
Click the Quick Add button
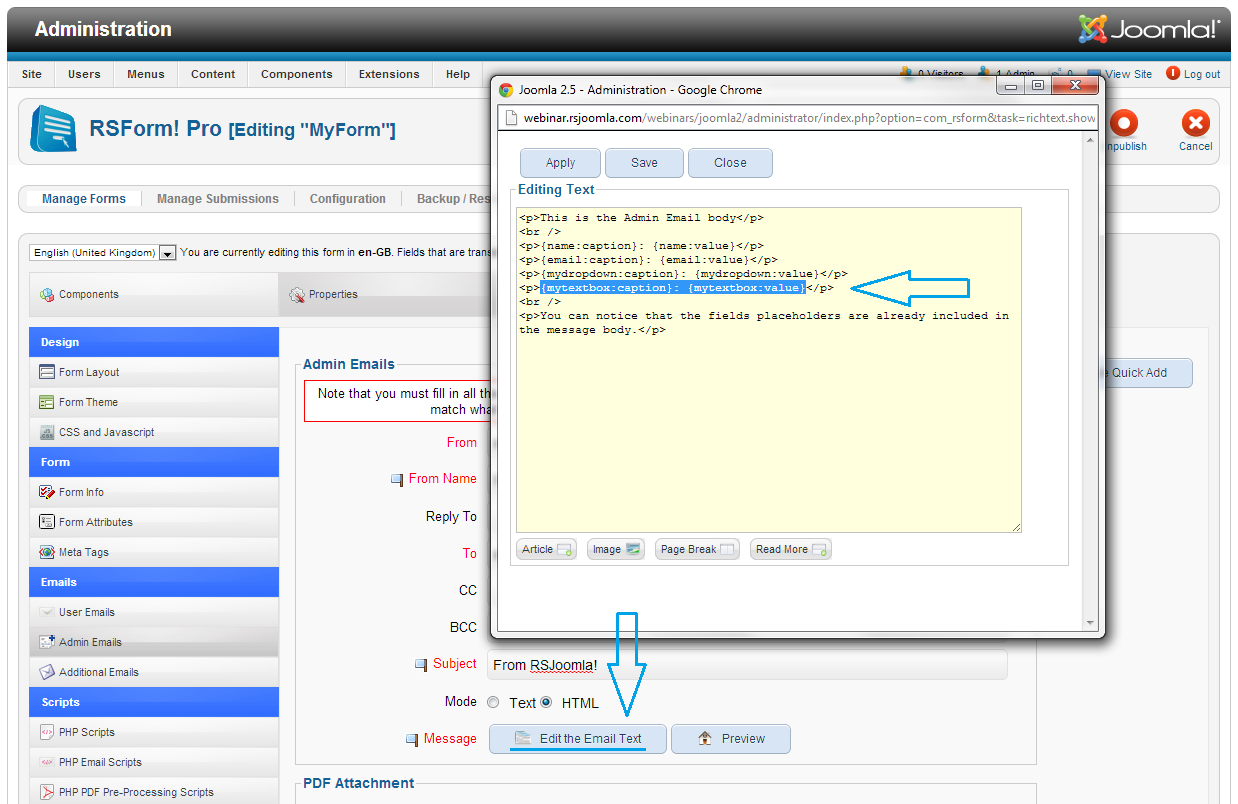[1145, 373]
